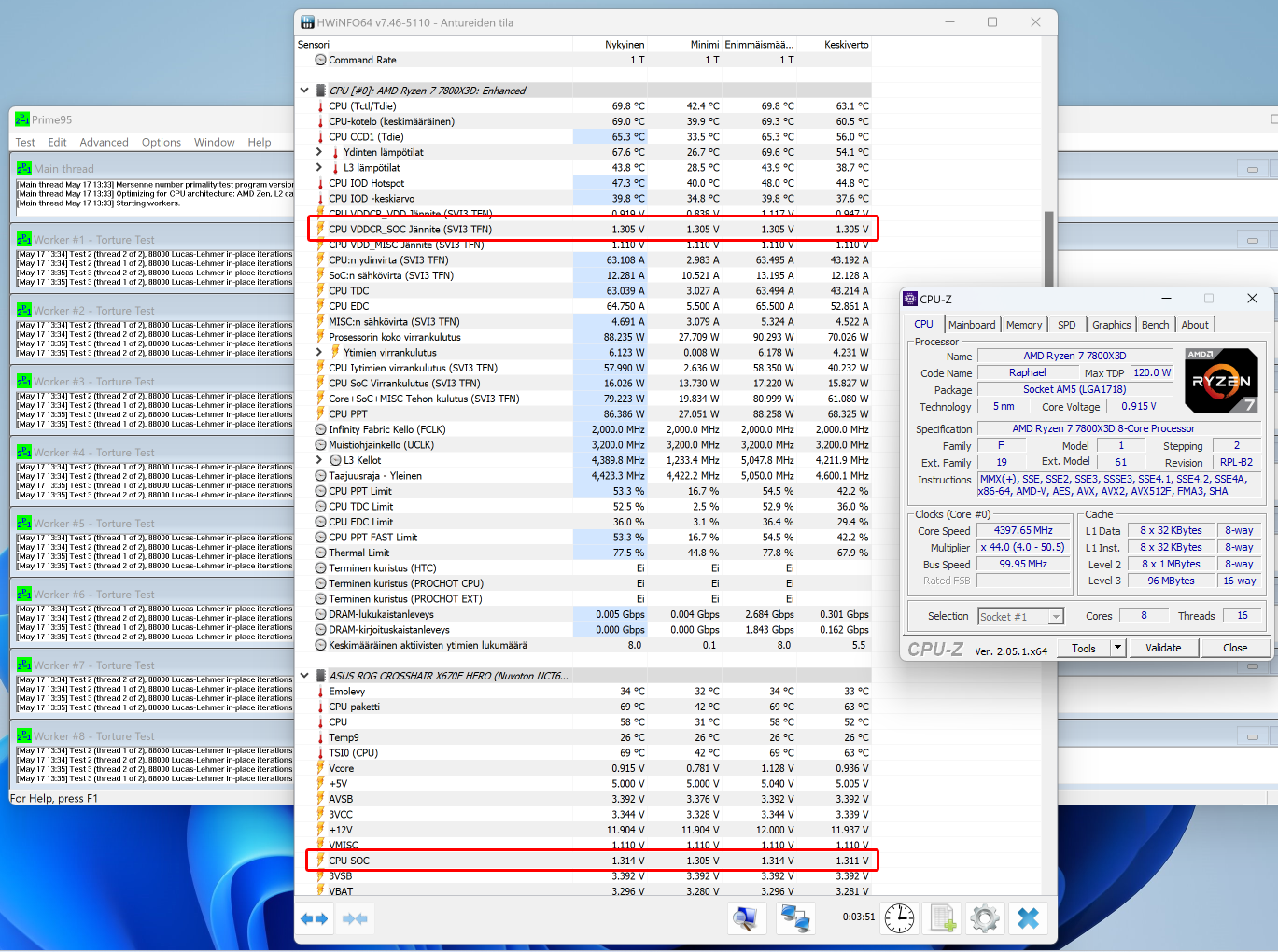The height and width of the screenshot is (952, 1278).
Task: Close sensors with blue X icon
Action: [1028, 919]
